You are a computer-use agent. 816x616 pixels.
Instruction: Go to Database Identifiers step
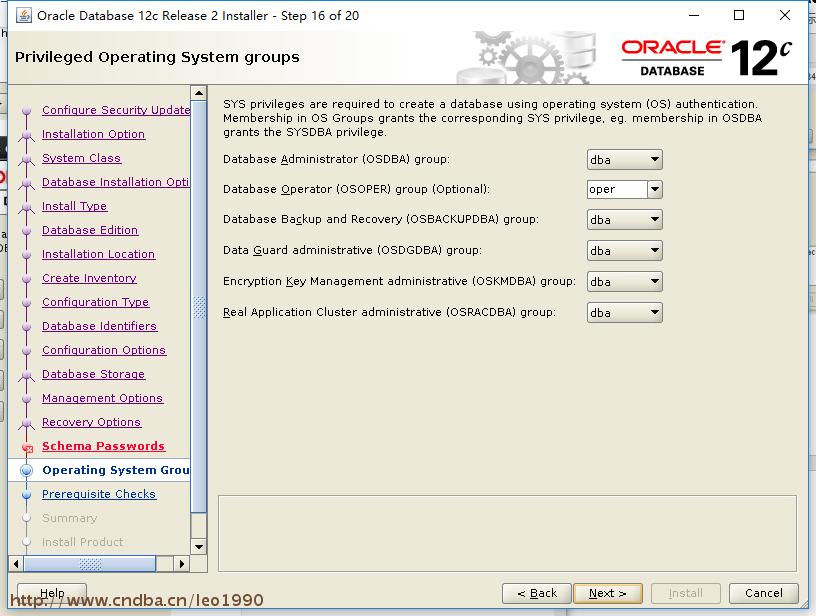pyautogui.click(x=99, y=326)
